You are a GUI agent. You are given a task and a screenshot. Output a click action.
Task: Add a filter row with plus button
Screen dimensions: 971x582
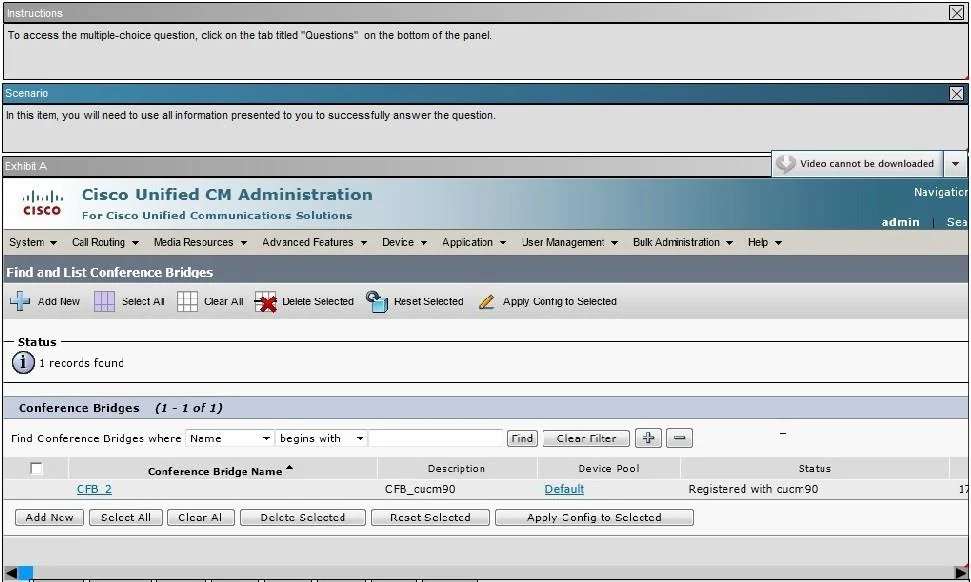tap(648, 438)
